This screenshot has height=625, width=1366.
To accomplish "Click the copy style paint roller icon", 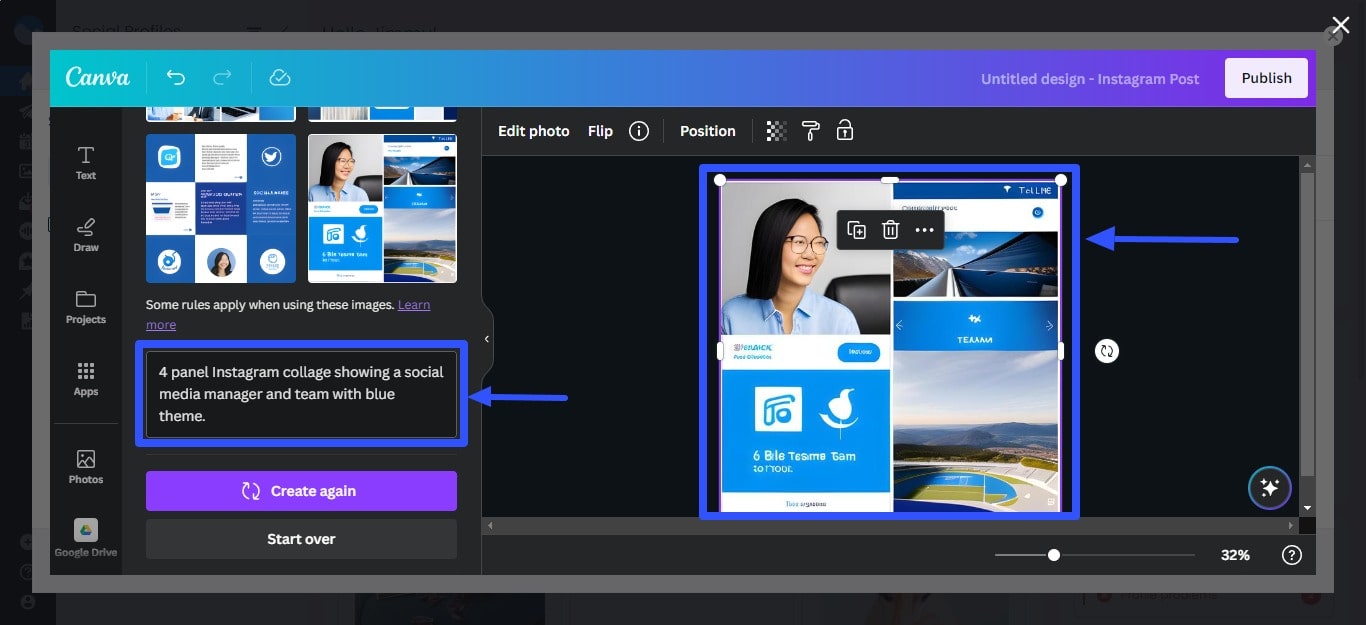I will (x=810, y=131).
